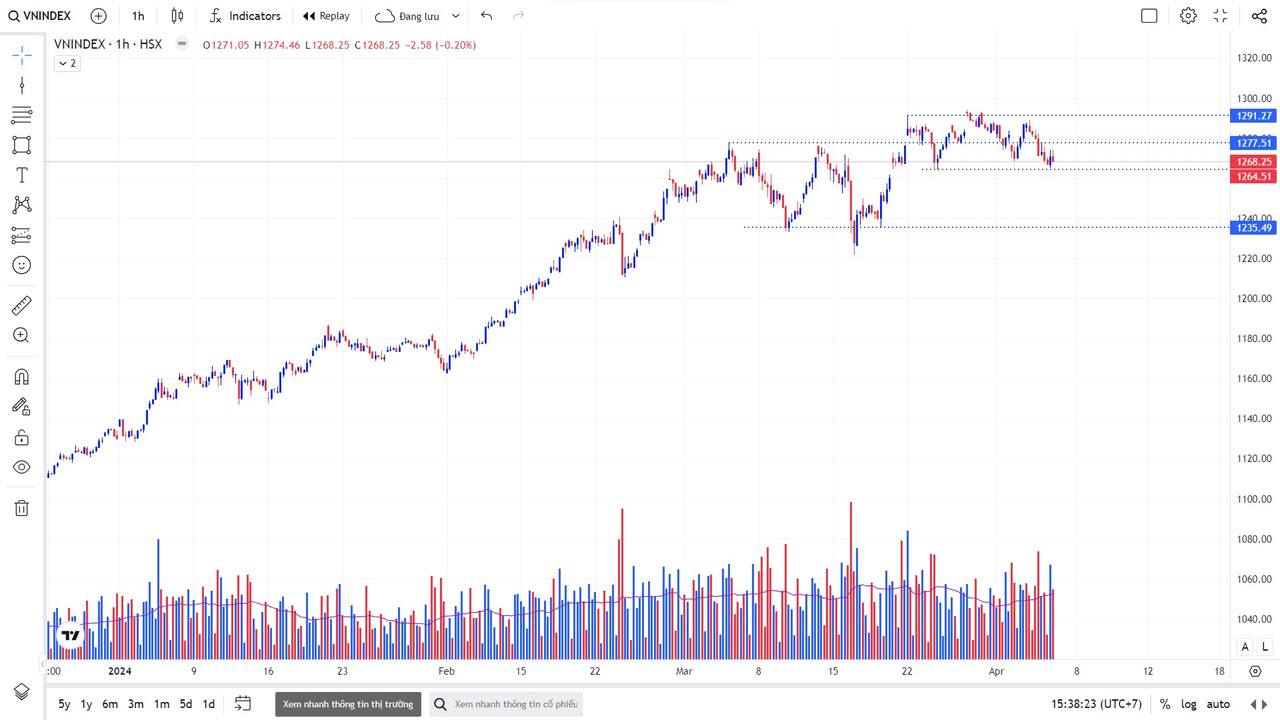This screenshot has width=1280, height=720.
Task: Set date range to 1y
Action: pos(87,704)
